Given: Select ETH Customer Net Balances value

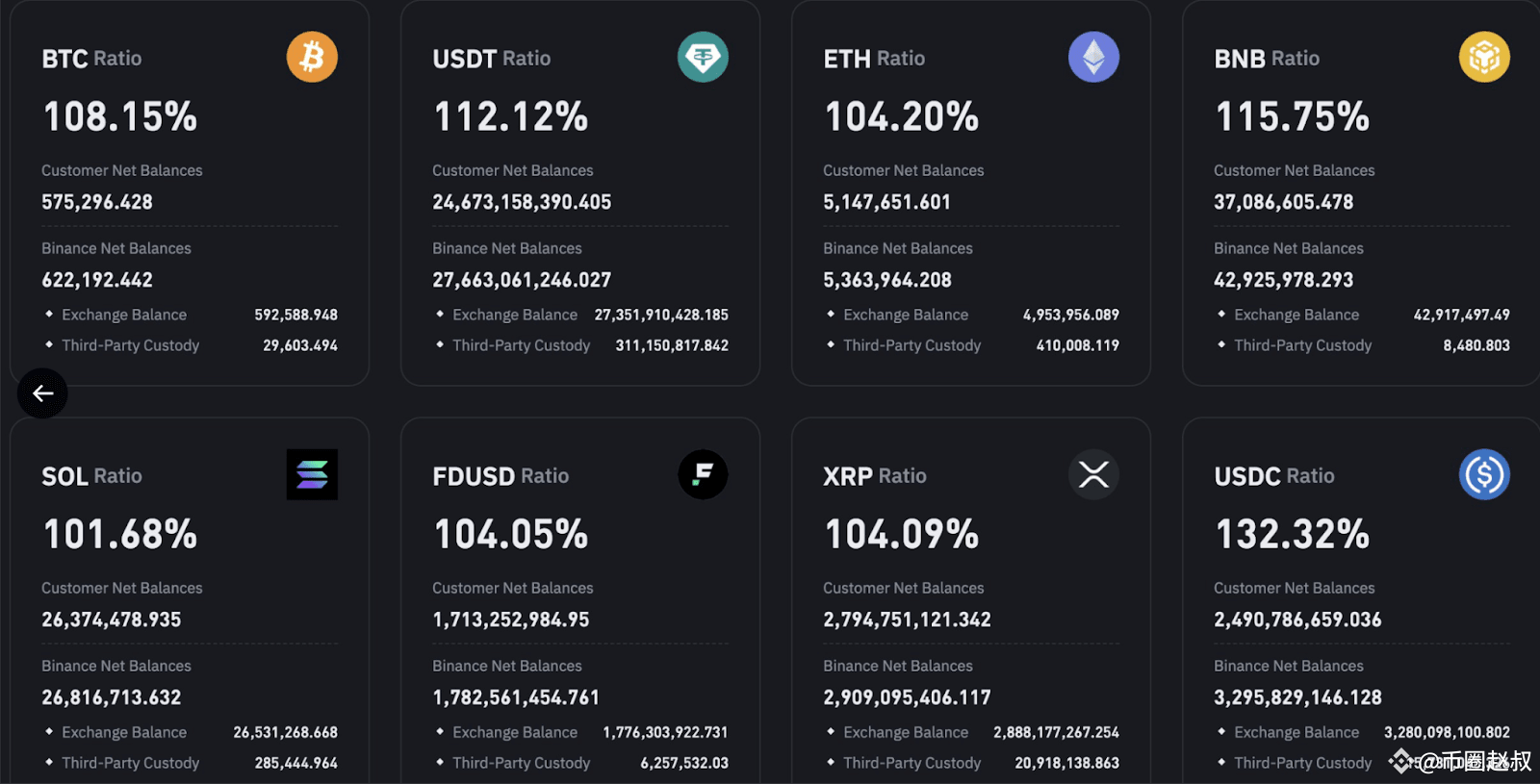Looking at the screenshot, I should point(886,202).
